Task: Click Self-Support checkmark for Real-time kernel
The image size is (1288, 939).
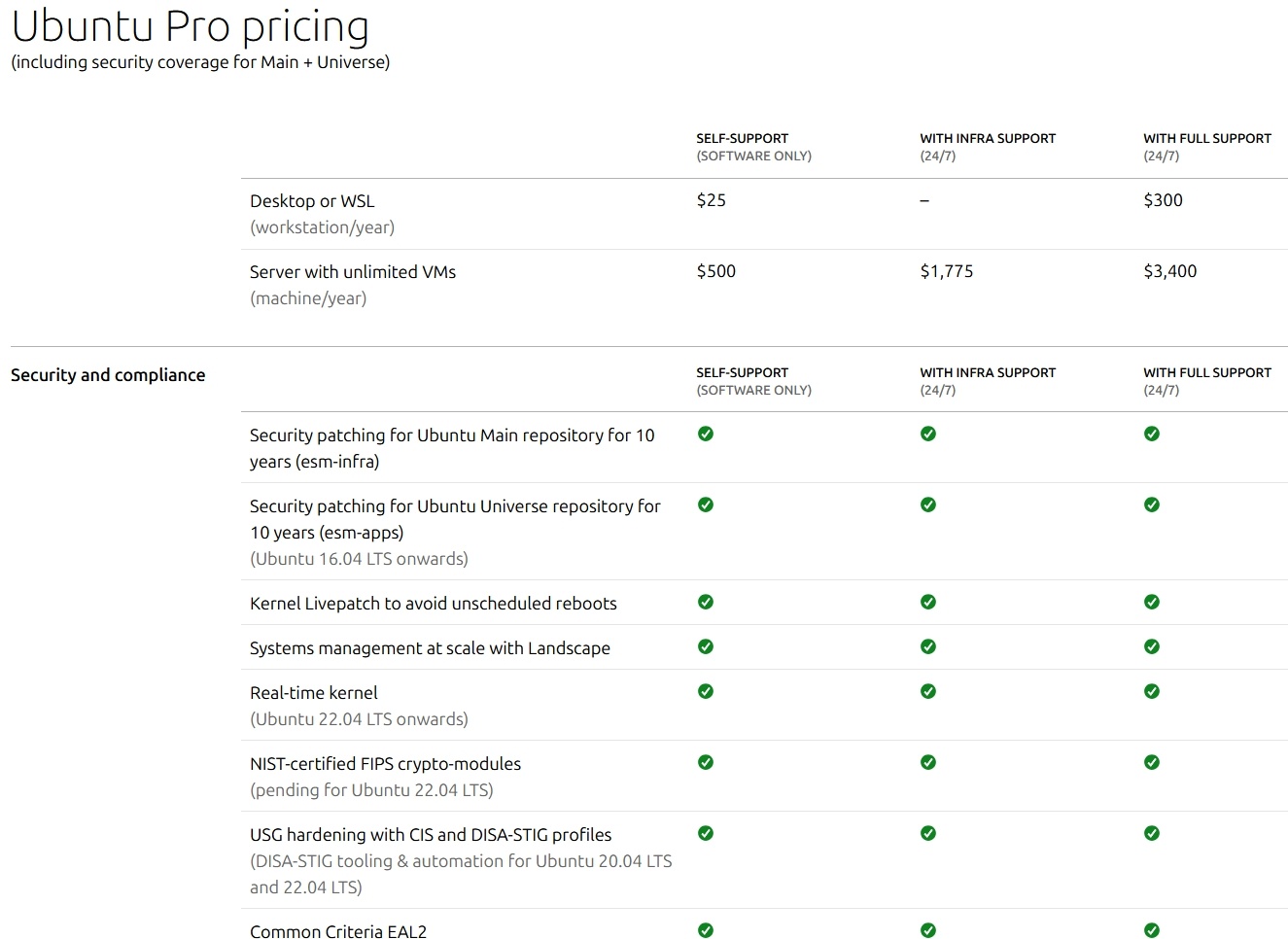Action: pyautogui.click(x=706, y=691)
